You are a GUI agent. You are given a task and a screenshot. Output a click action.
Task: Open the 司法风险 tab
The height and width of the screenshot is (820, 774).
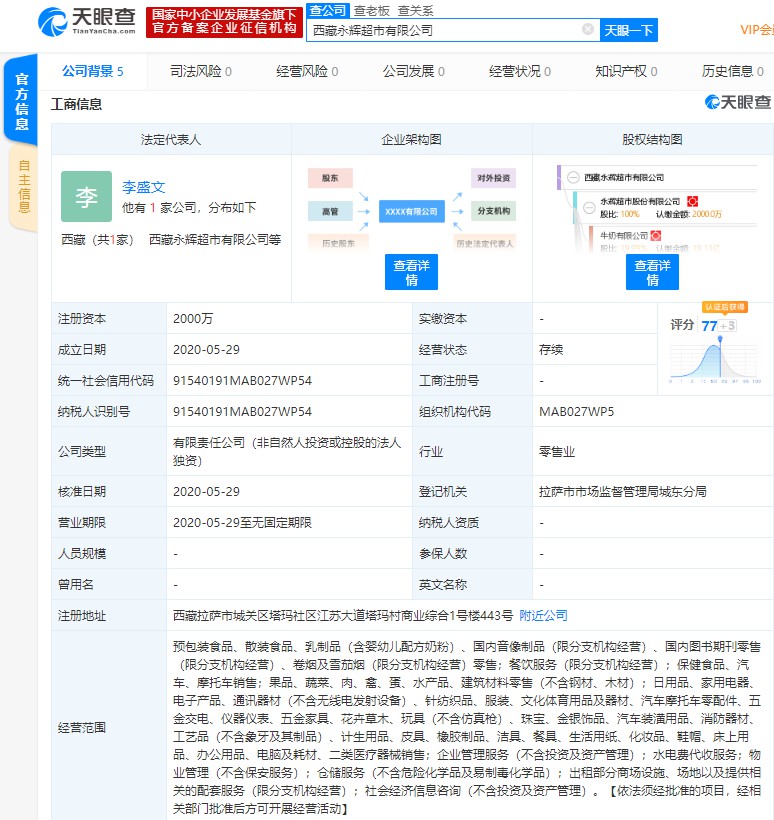201,71
